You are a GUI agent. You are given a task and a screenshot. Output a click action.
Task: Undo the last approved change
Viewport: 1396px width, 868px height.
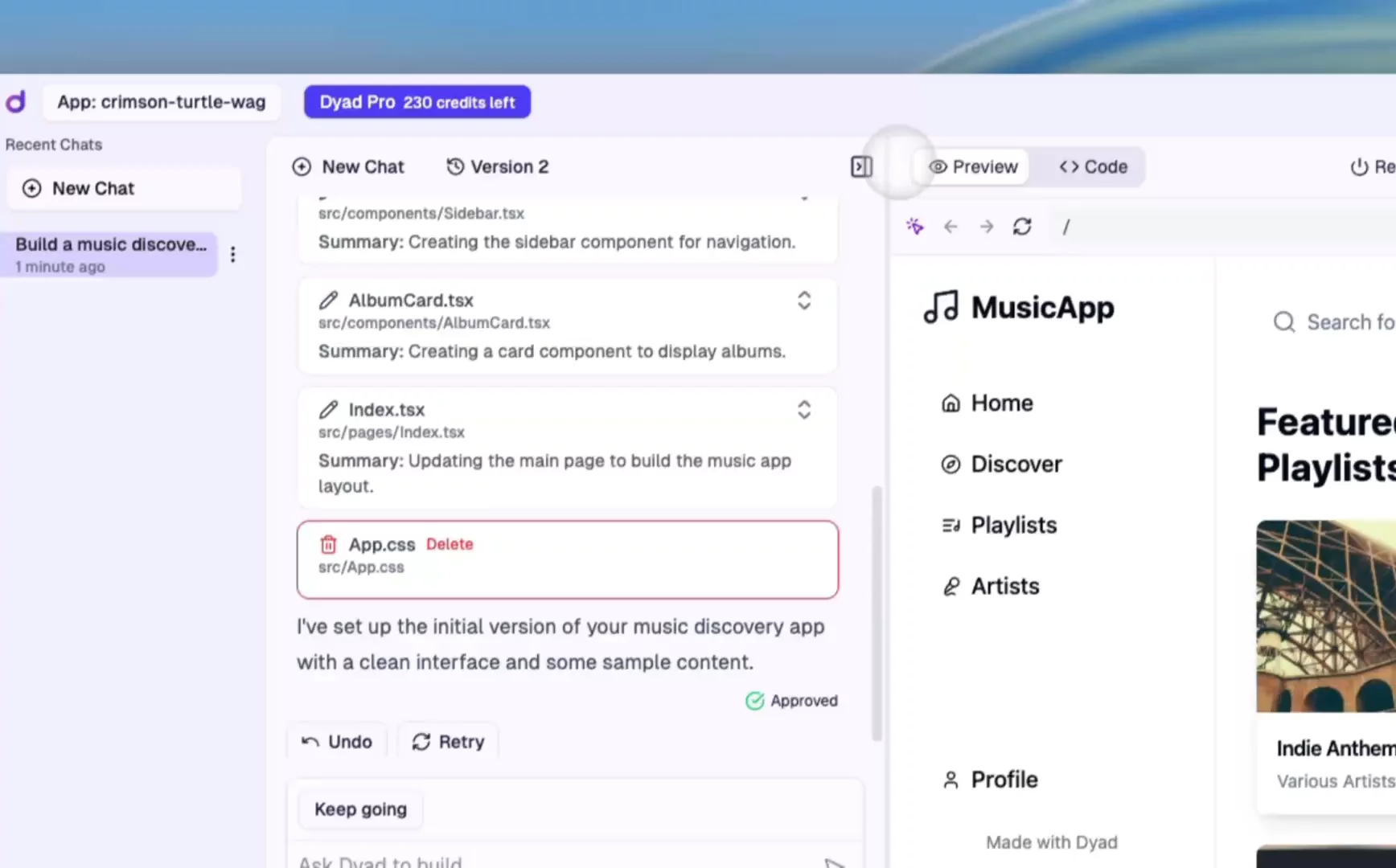[337, 742]
